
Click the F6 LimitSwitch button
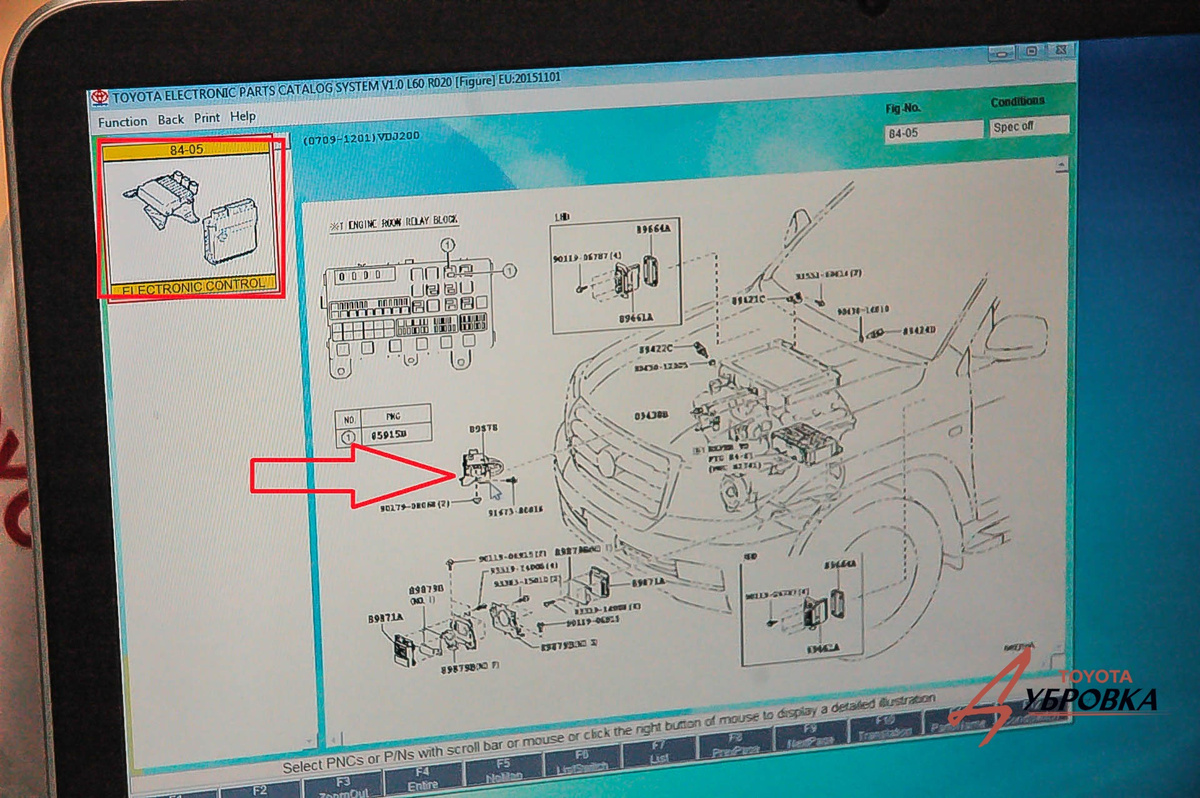point(582,760)
